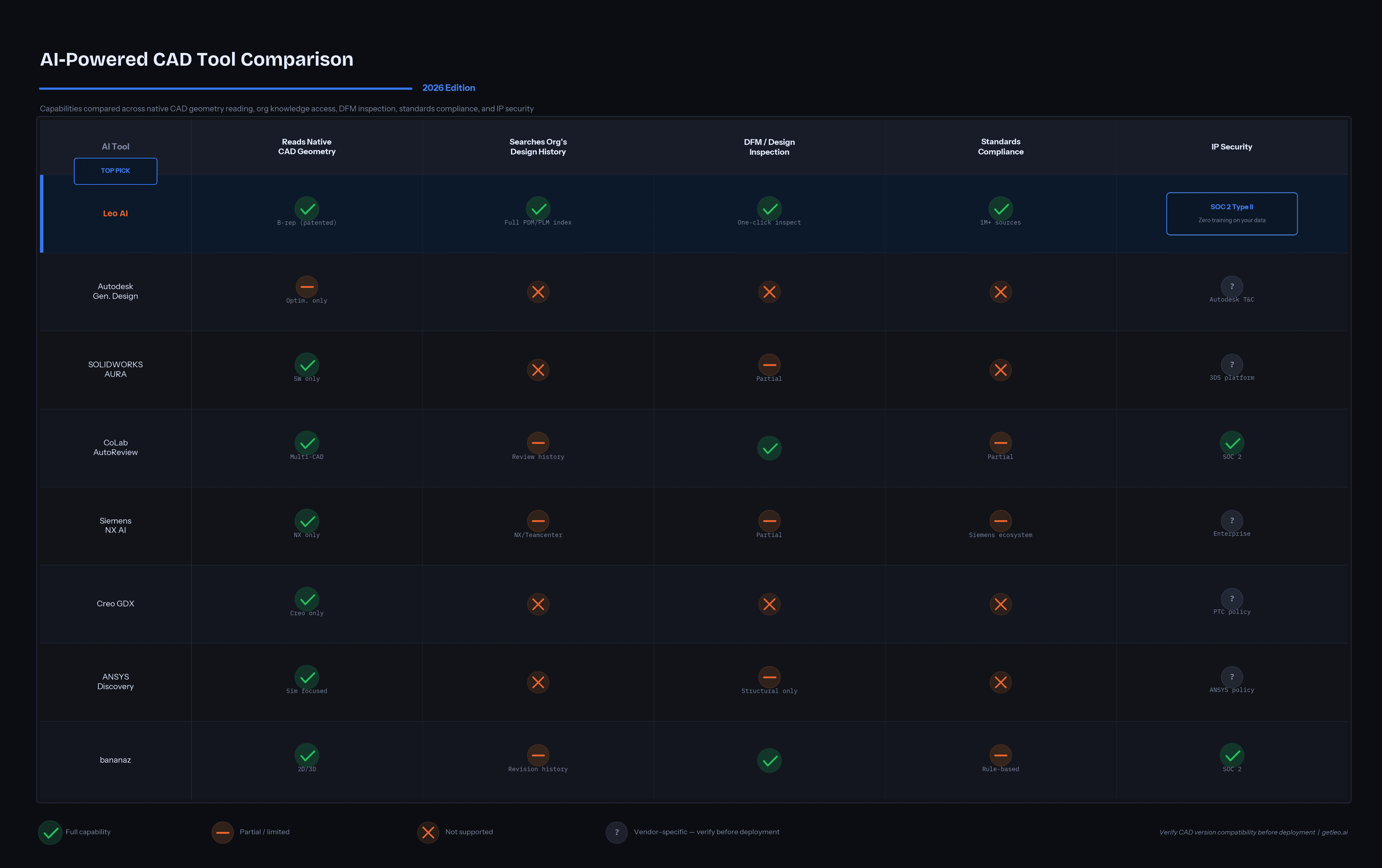Click the 2026 Edition label
The width and height of the screenshot is (1382, 868).
pyautogui.click(x=449, y=88)
